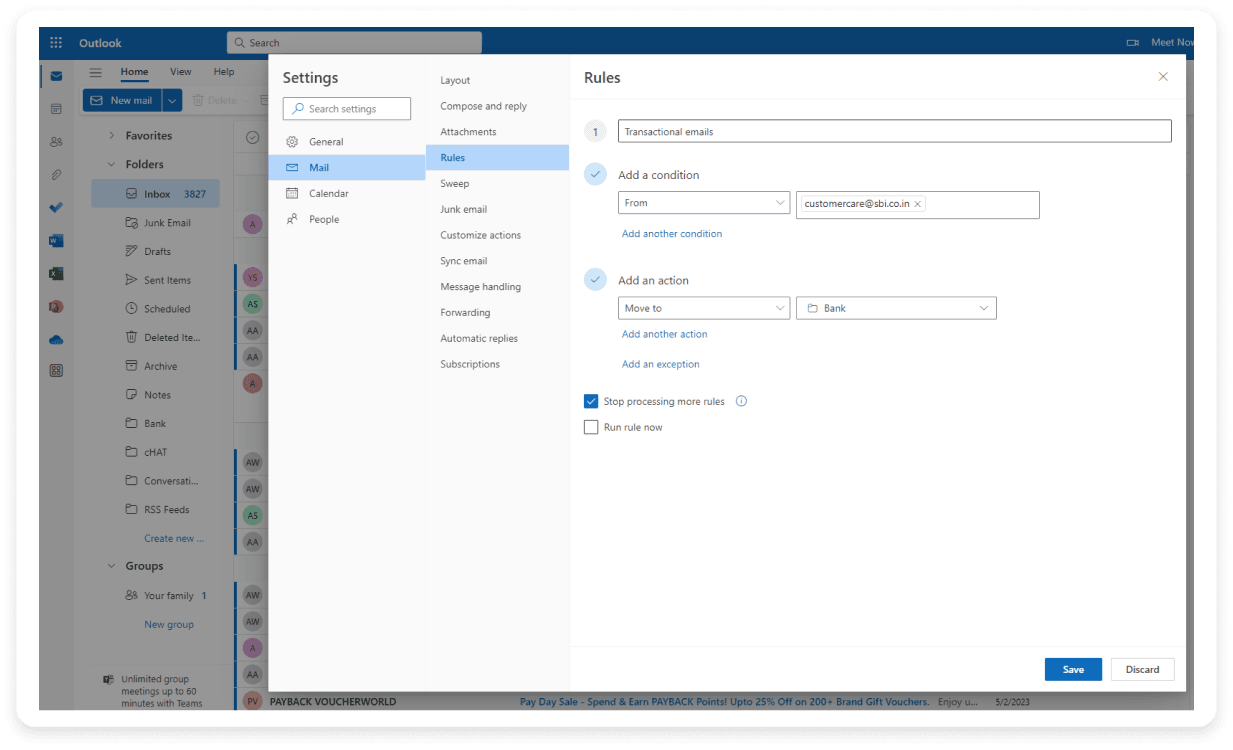Toggle the Add a condition check circle
Viewport: 1233px width, 750px height.
[595, 173]
